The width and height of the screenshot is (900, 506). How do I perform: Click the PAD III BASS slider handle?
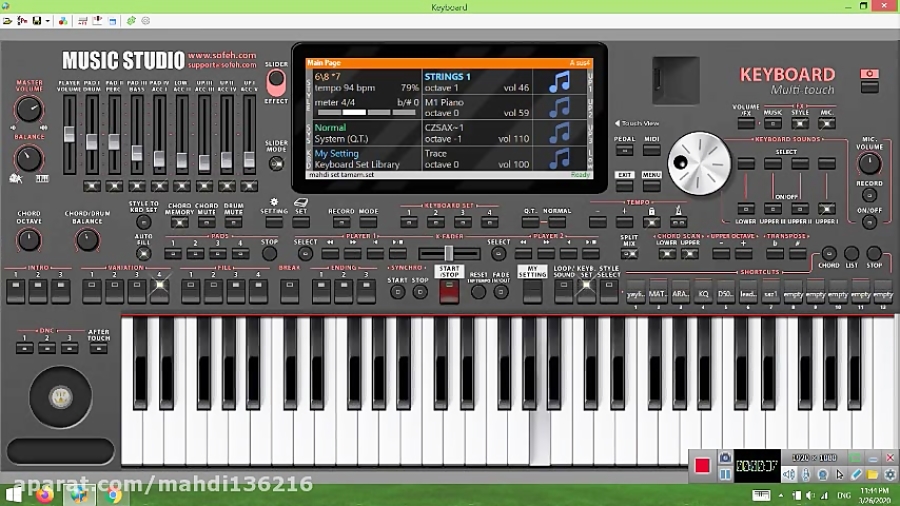[137, 153]
